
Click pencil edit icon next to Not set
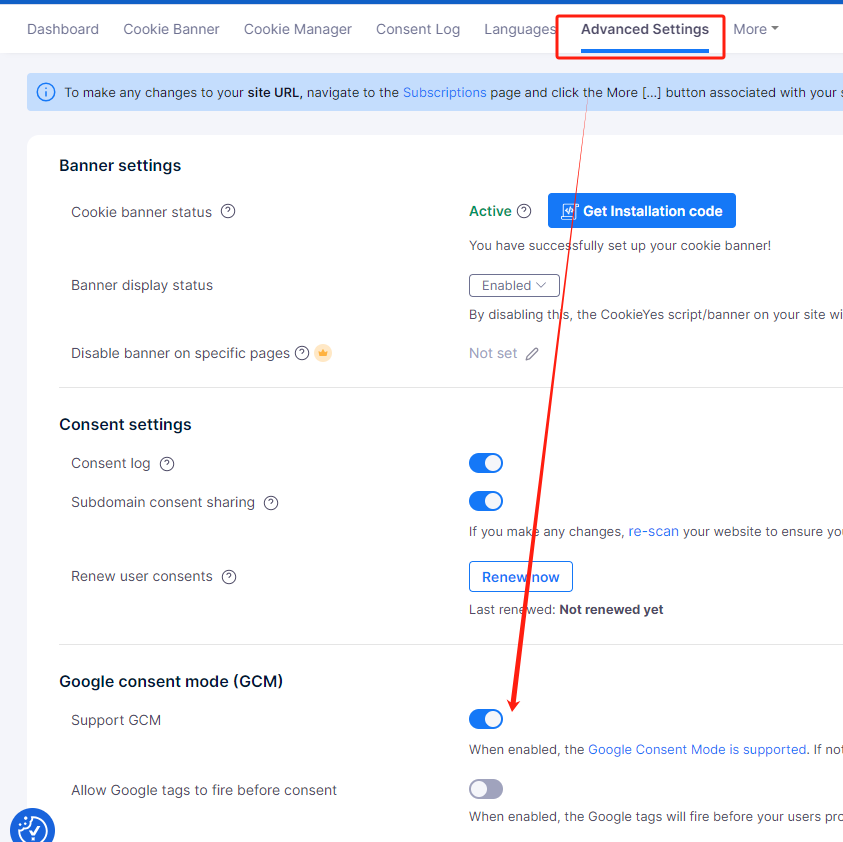pyautogui.click(x=532, y=353)
